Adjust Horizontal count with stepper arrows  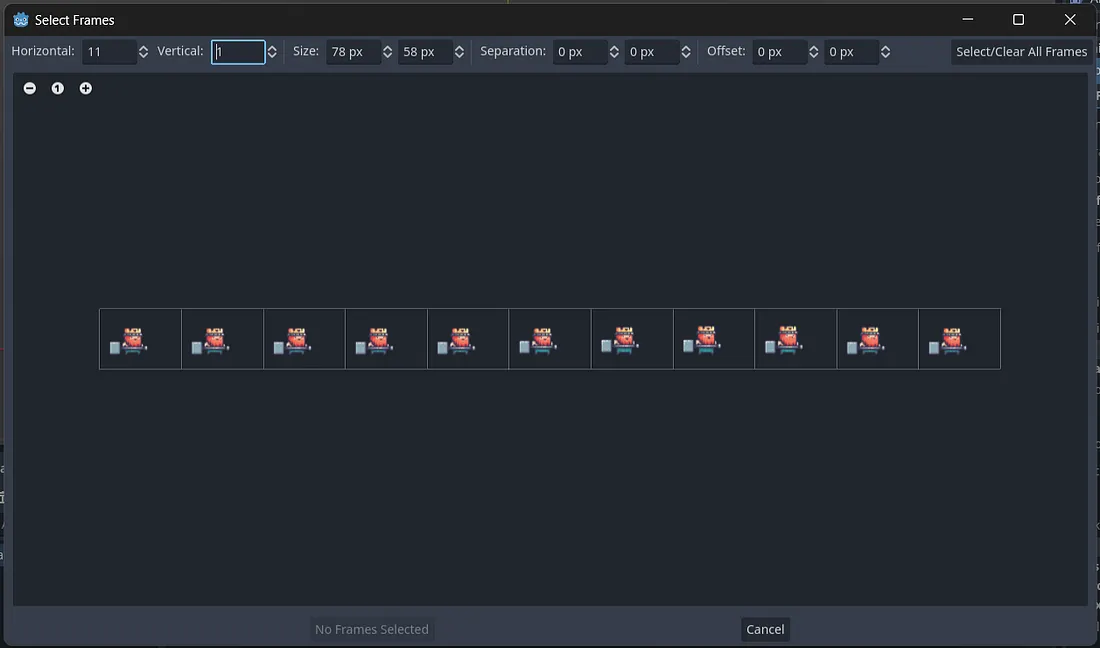tap(143, 52)
